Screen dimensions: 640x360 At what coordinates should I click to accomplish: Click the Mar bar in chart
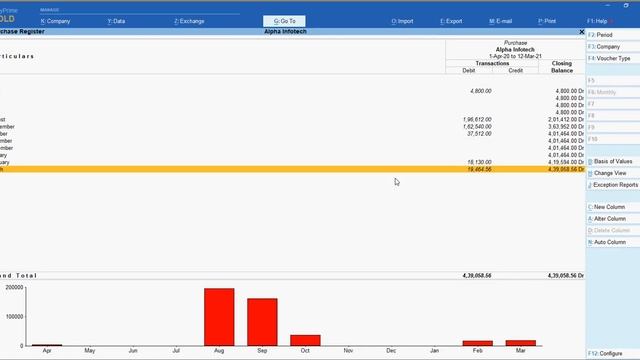[x=520, y=343]
